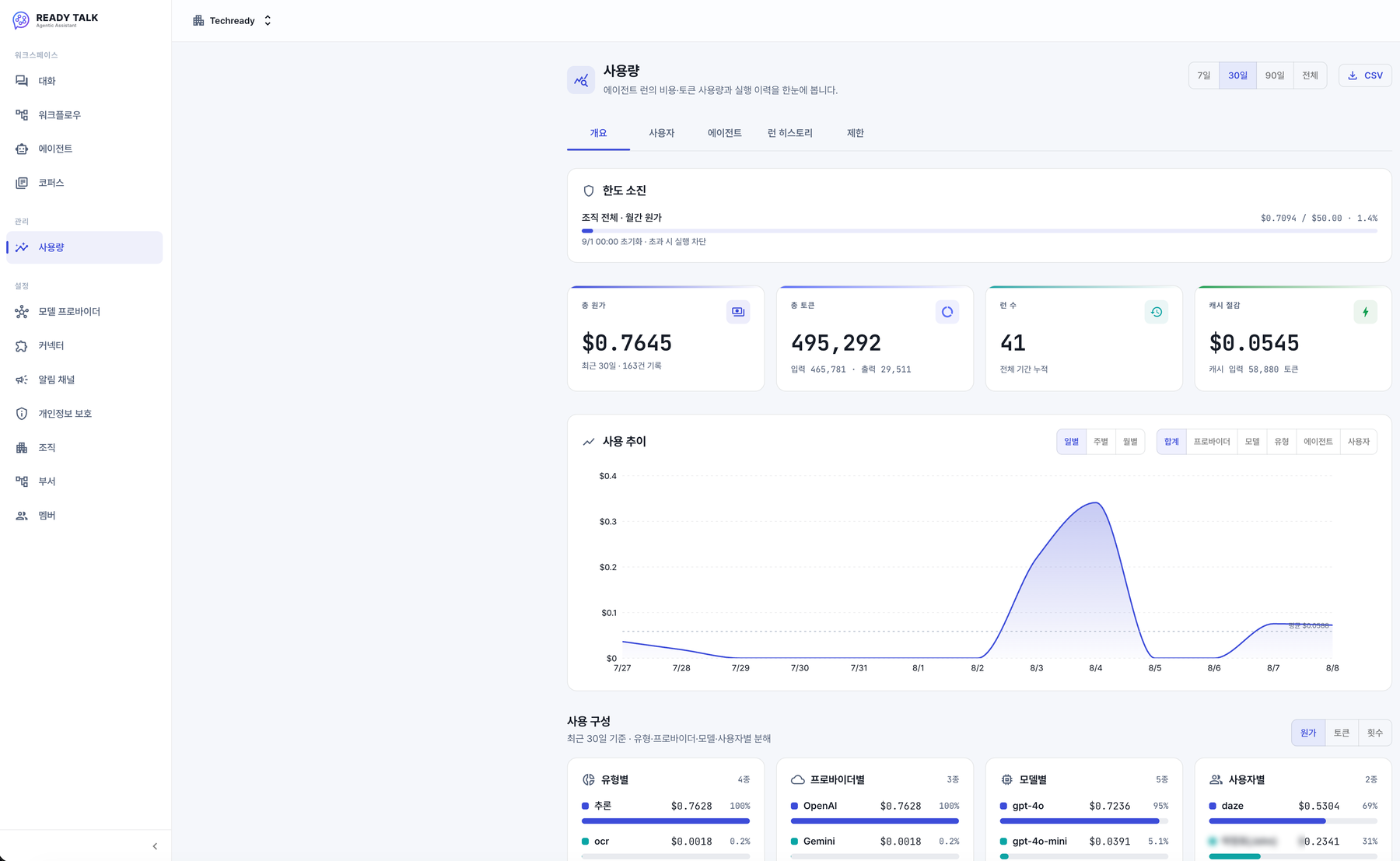
Task: Click the 495,292 total tokens value
Action: click(836, 343)
